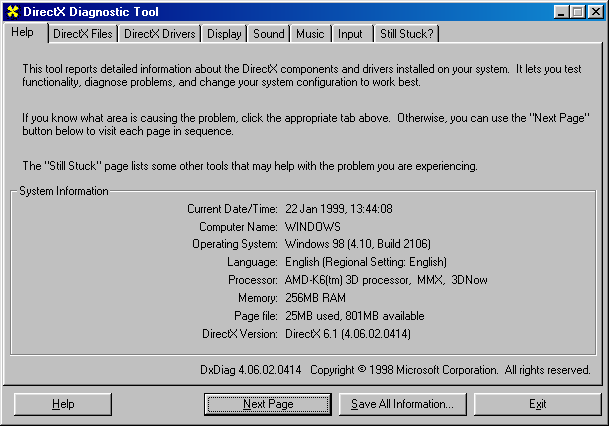
Task: Switch to the Display tab
Action: (224, 34)
